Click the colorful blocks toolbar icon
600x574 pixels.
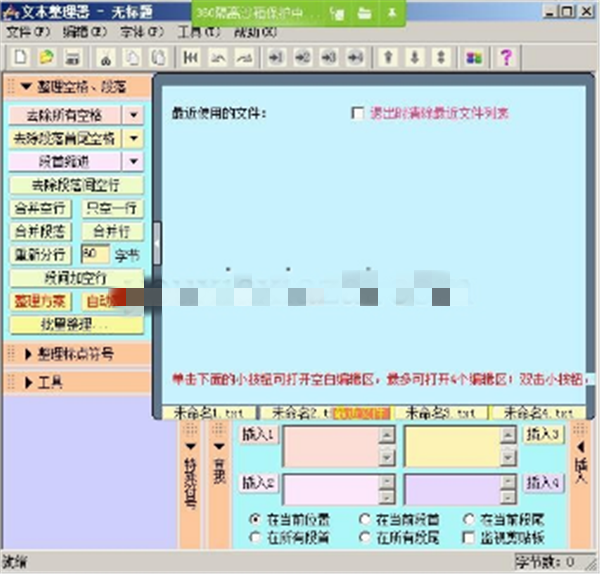coord(474,57)
